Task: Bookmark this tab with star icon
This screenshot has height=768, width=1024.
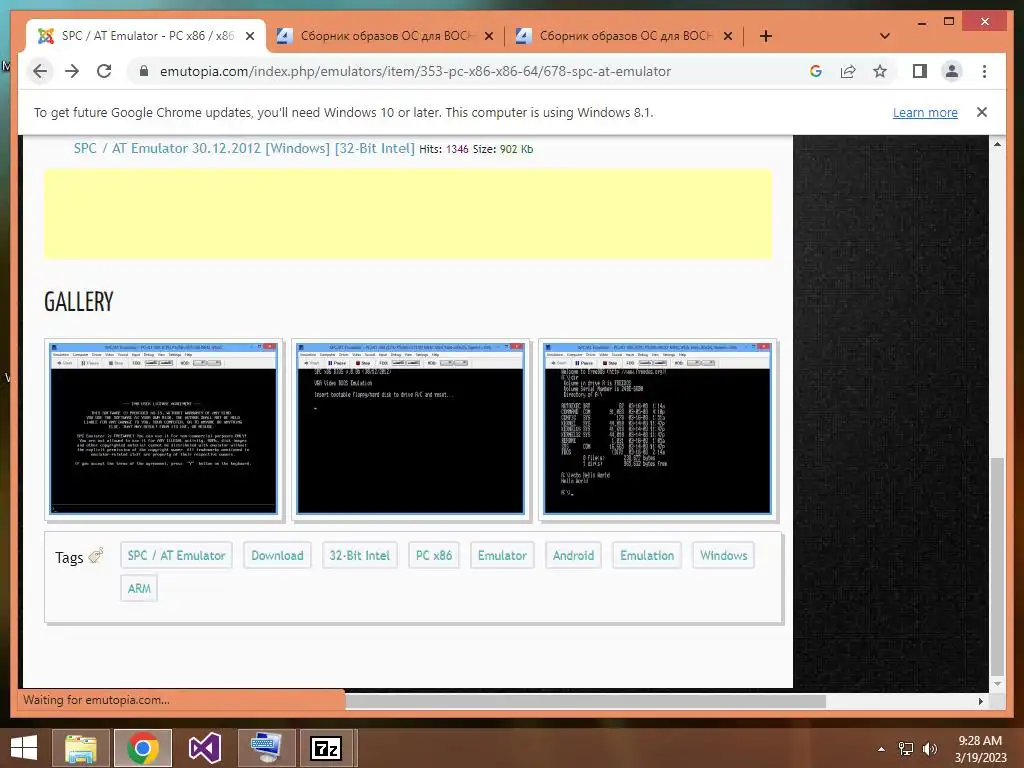Action: [x=880, y=71]
